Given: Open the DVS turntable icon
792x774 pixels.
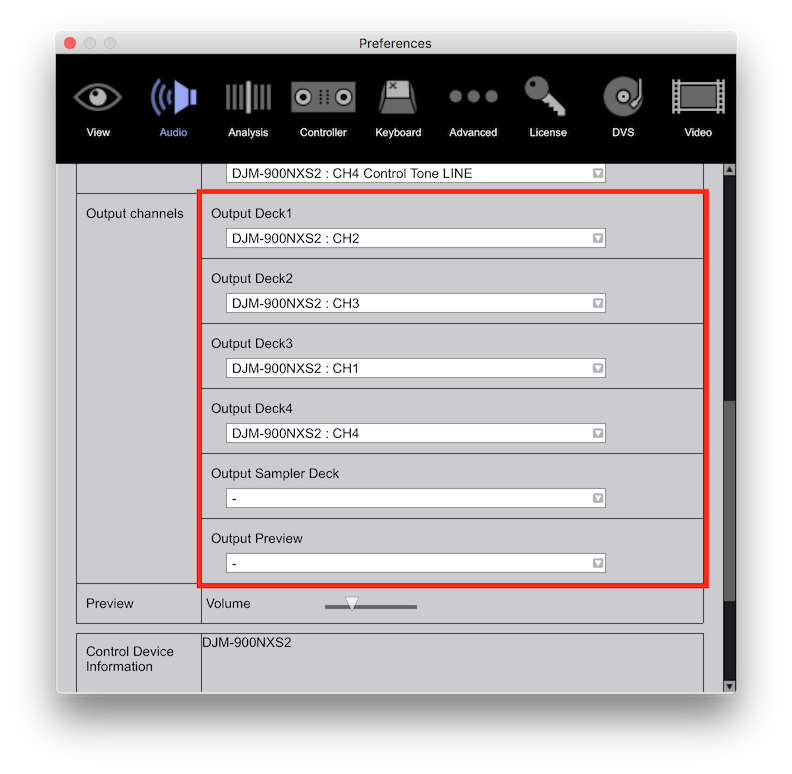Looking at the screenshot, I should point(623,96).
